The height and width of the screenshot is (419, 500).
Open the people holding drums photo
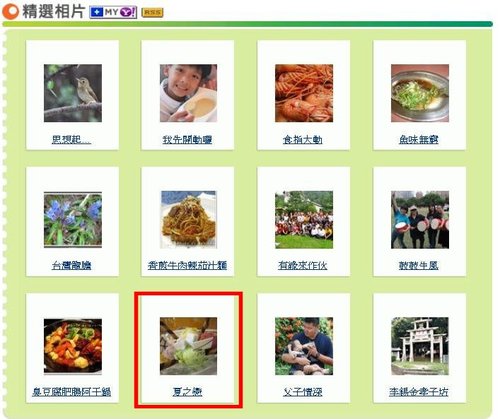coord(420,220)
